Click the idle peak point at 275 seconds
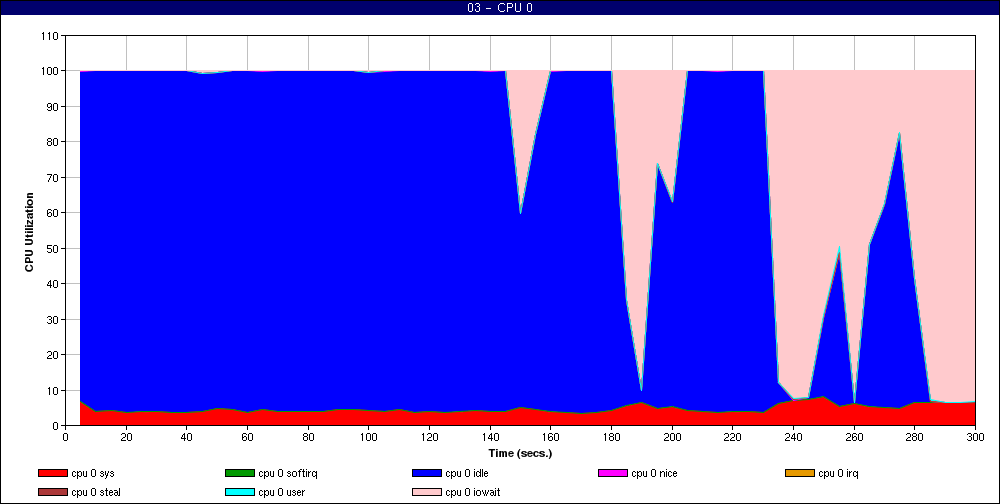This screenshot has width=1000, height=504. click(x=899, y=133)
